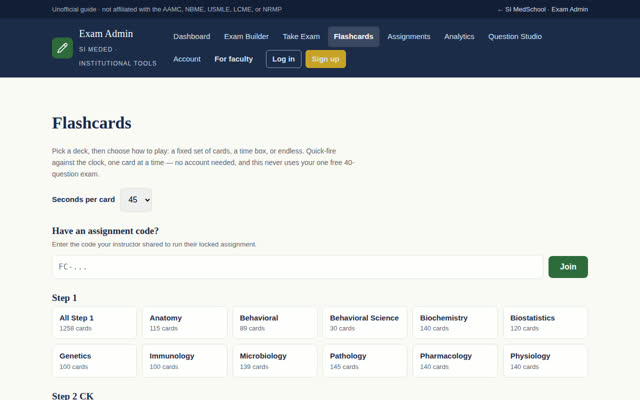Select the Behavioral 89 cards deck
The image size is (640, 400).
(x=275, y=322)
